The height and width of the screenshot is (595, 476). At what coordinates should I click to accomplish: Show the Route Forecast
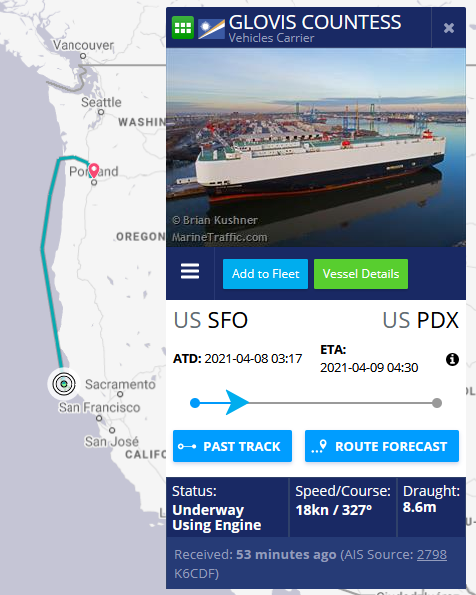pyautogui.click(x=382, y=446)
